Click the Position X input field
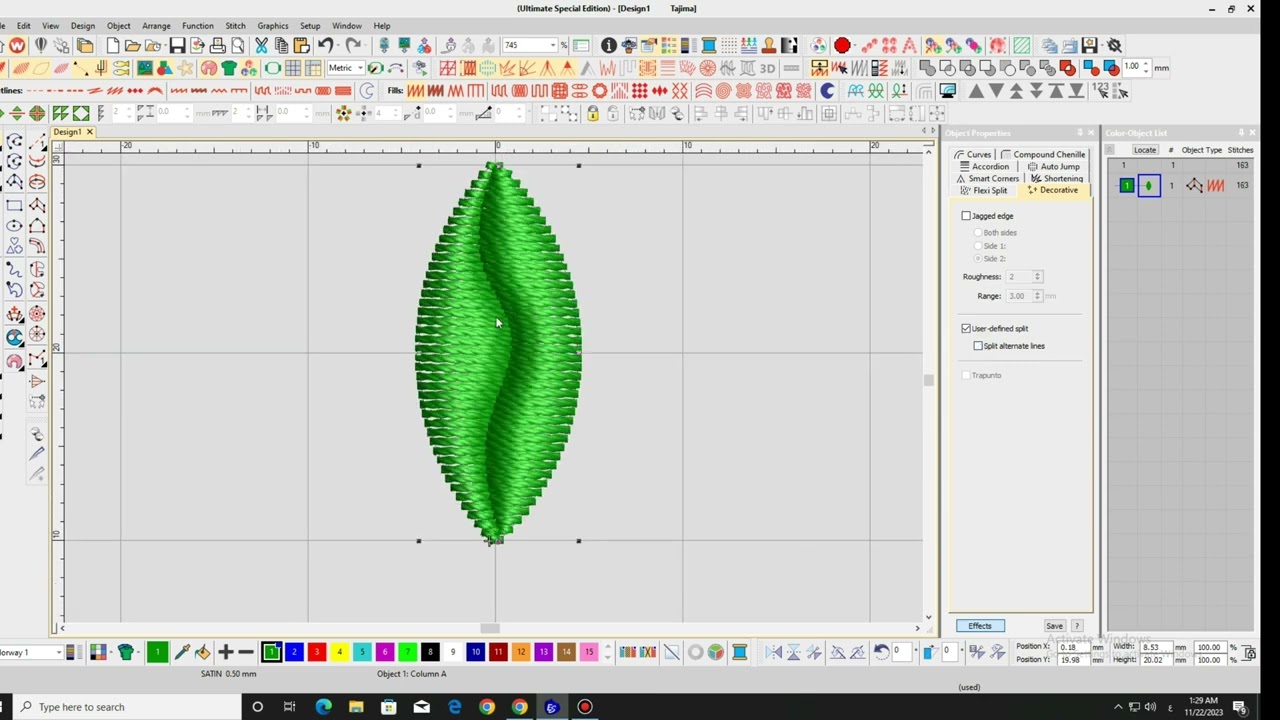This screenshot has width=1280, height=720. [1073, 647]
